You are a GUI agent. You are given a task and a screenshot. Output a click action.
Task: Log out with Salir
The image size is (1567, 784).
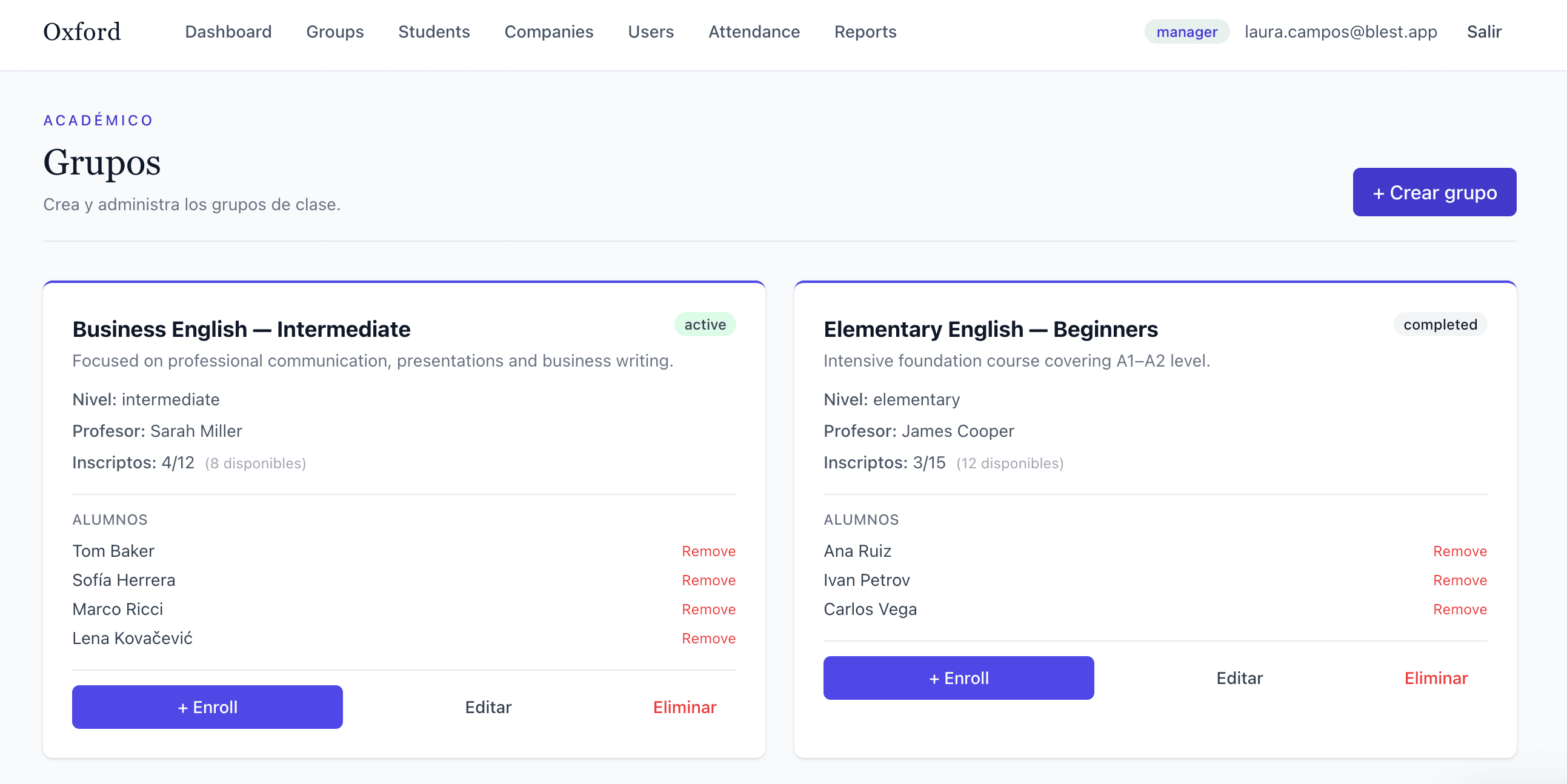point(1483,32)
